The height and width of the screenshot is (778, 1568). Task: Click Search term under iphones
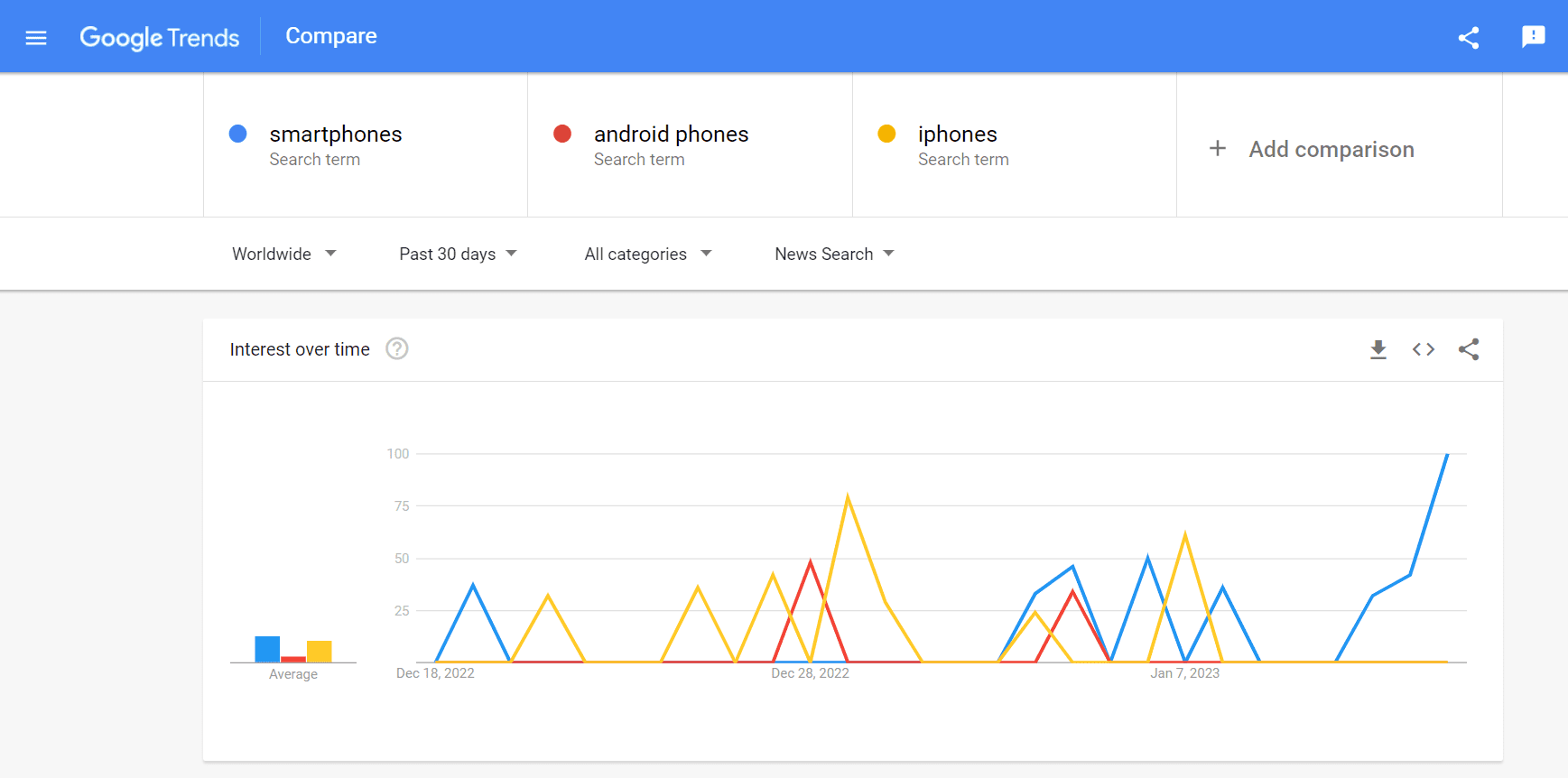click(963, 160)
